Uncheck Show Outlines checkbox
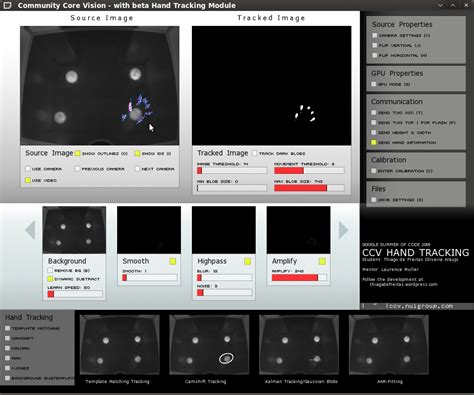Image resolution: width=474 pixels, height=395 pixels. tap(77, 153)
